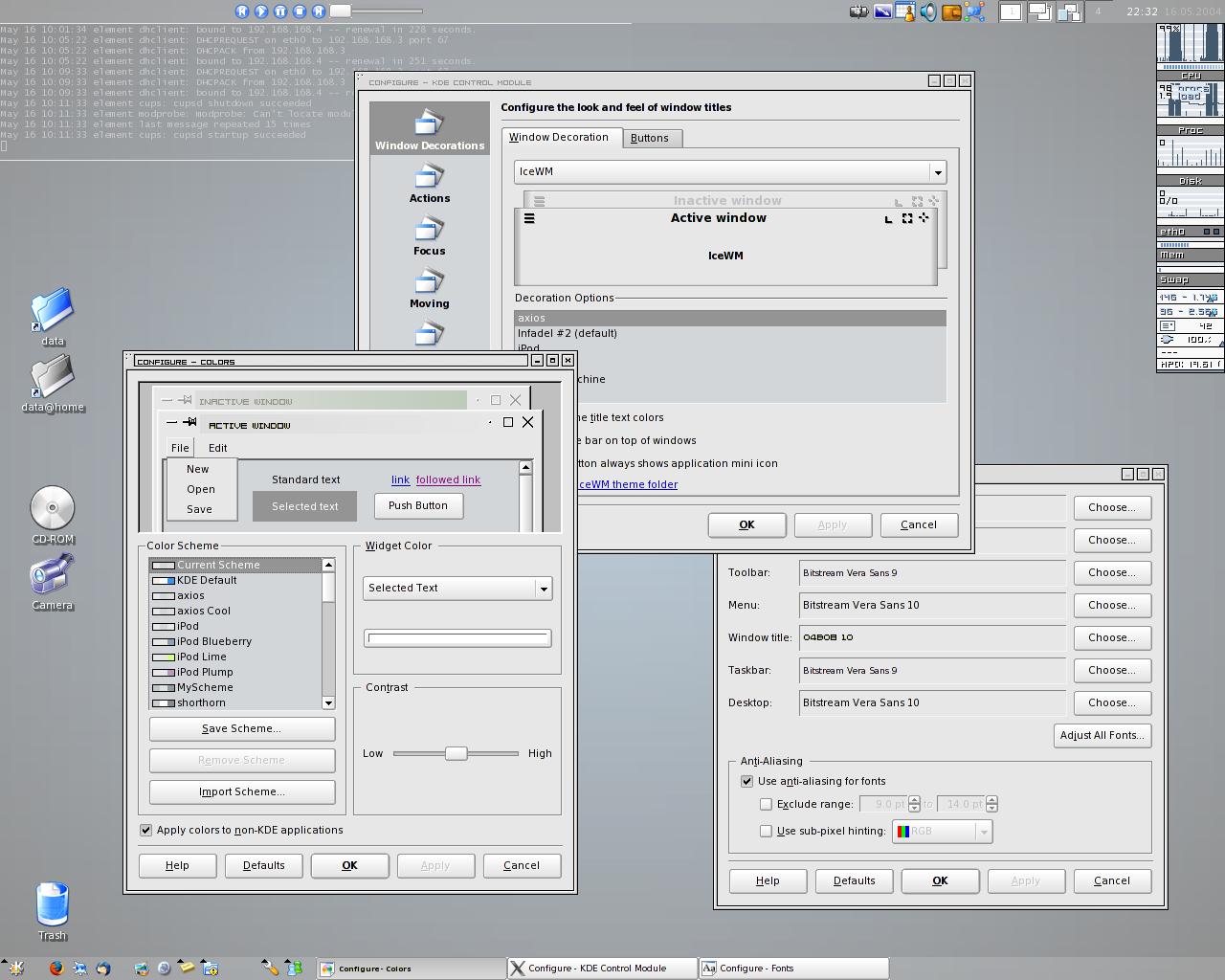This screenshot has height=980, width=1225.
Task: Open the RGB sub-pixel hinting dropdown
Action: (942, 832)
